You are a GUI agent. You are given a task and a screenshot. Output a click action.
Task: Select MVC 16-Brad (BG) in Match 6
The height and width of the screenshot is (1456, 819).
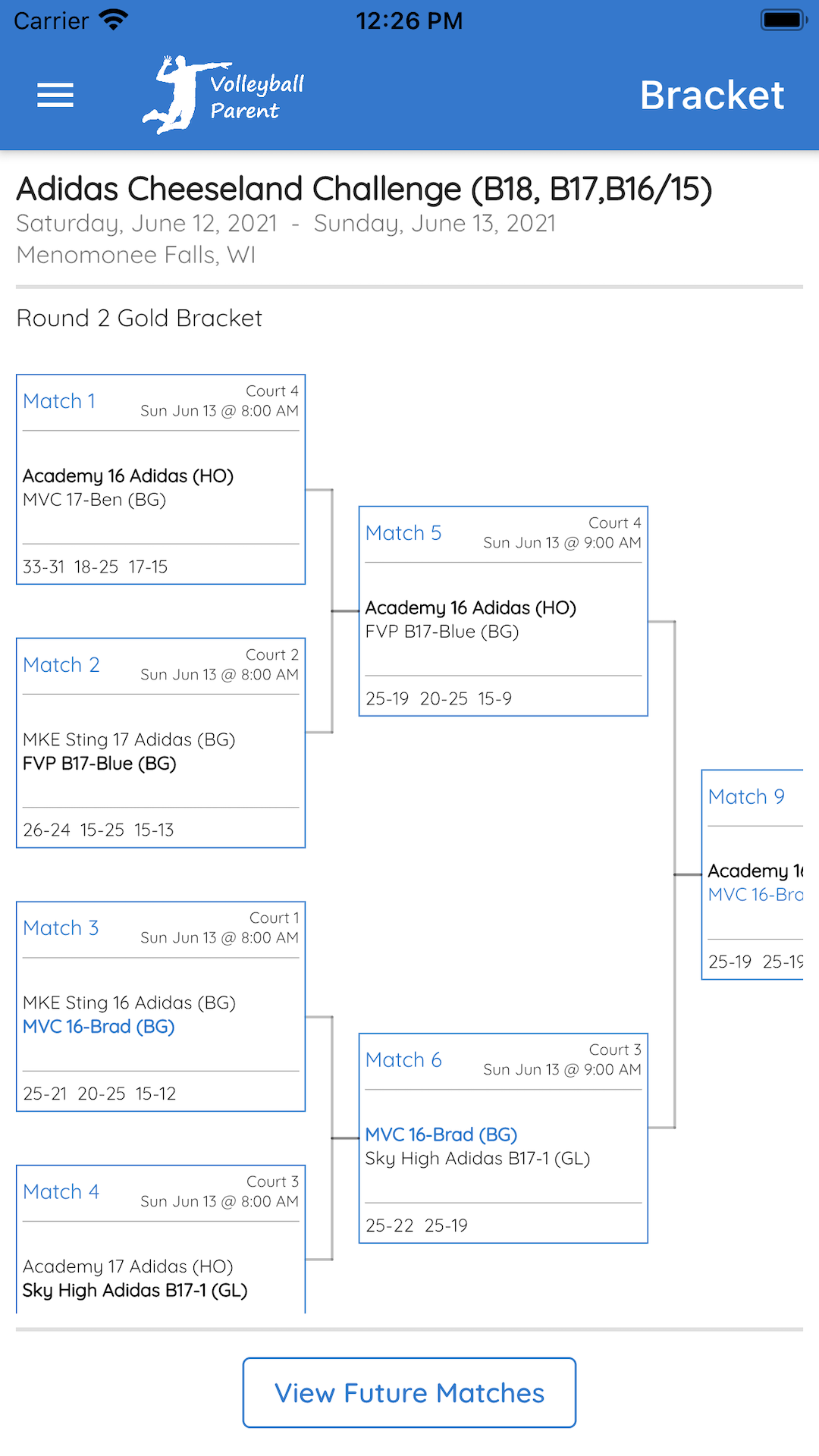pyautogui.click(x=441, y=1134)
